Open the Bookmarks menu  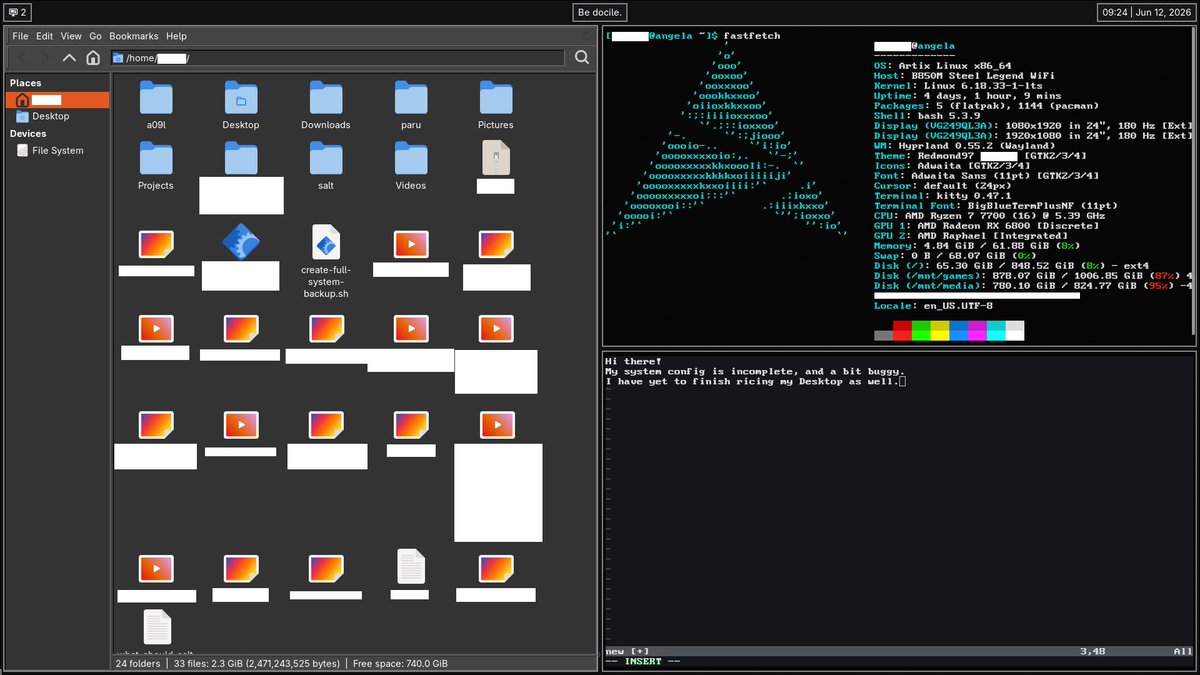point(134,36)
